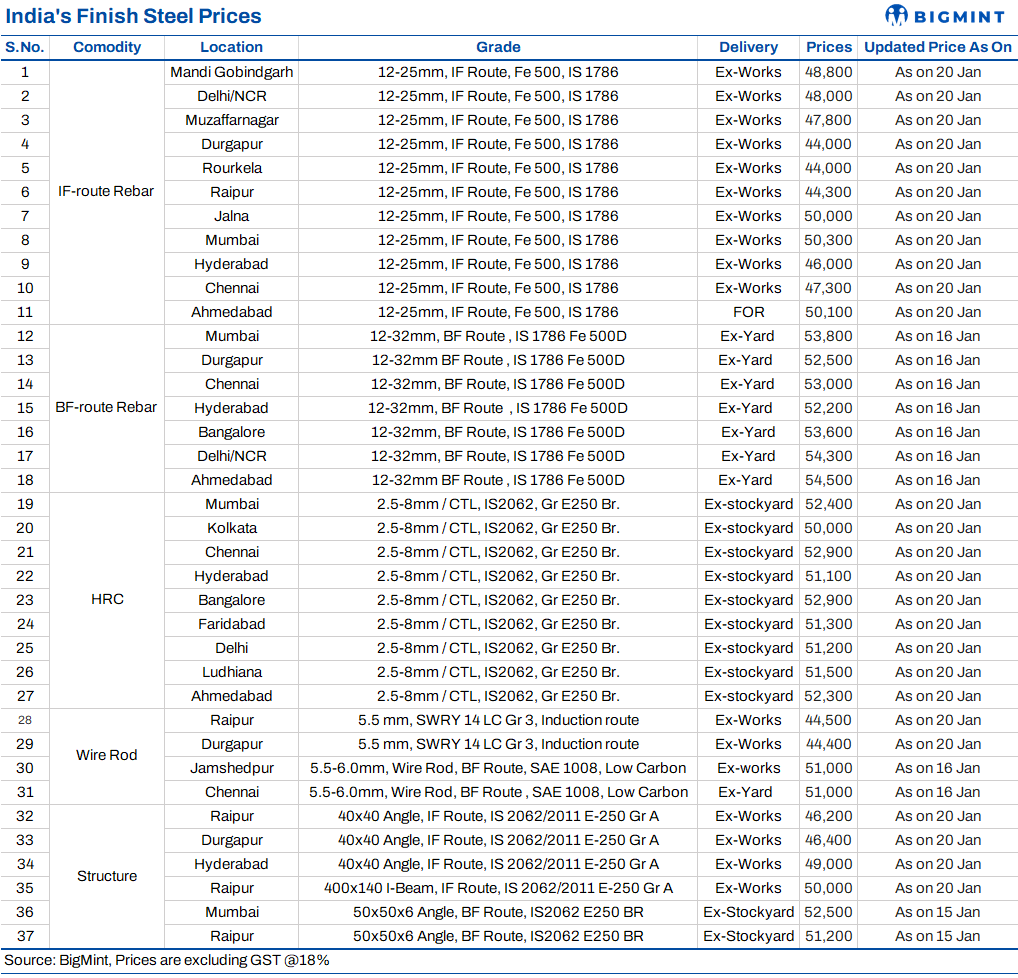Select the 400x140 I-Beam grade cell
The width and height of the screenshot is (1018, 978).
[498, 888]
